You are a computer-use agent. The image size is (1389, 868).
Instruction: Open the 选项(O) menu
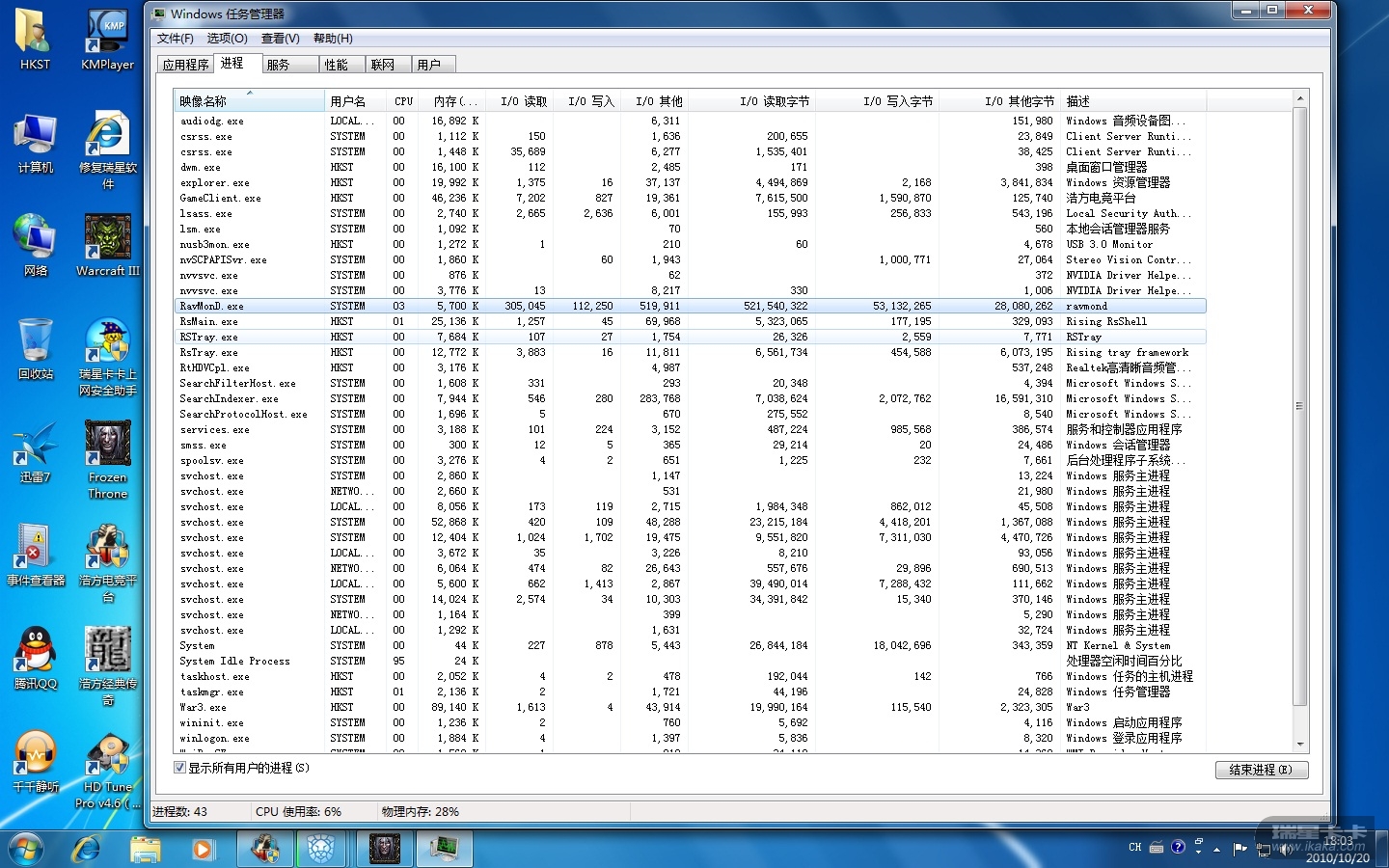point(227,39)
